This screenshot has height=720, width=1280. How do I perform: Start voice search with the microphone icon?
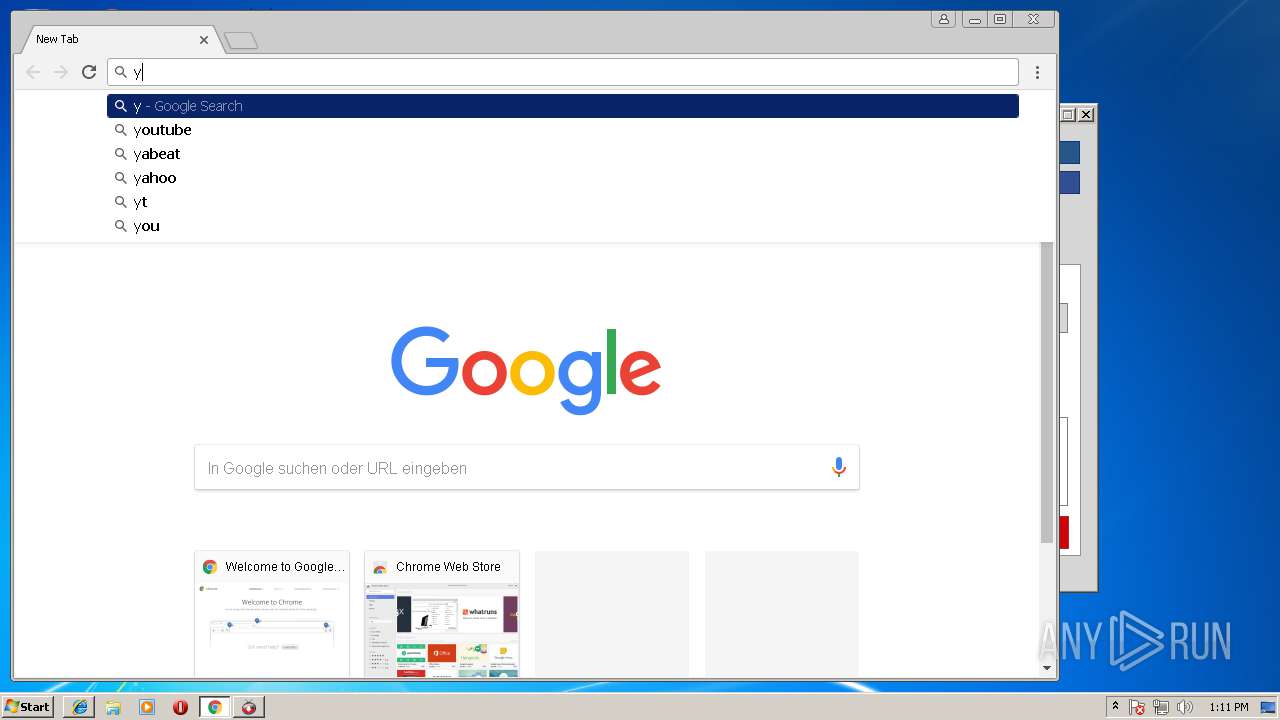click(838, 467)
